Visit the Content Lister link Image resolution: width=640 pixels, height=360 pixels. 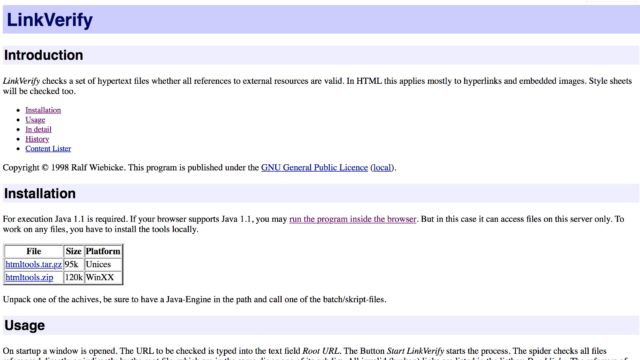coord(48,149)
